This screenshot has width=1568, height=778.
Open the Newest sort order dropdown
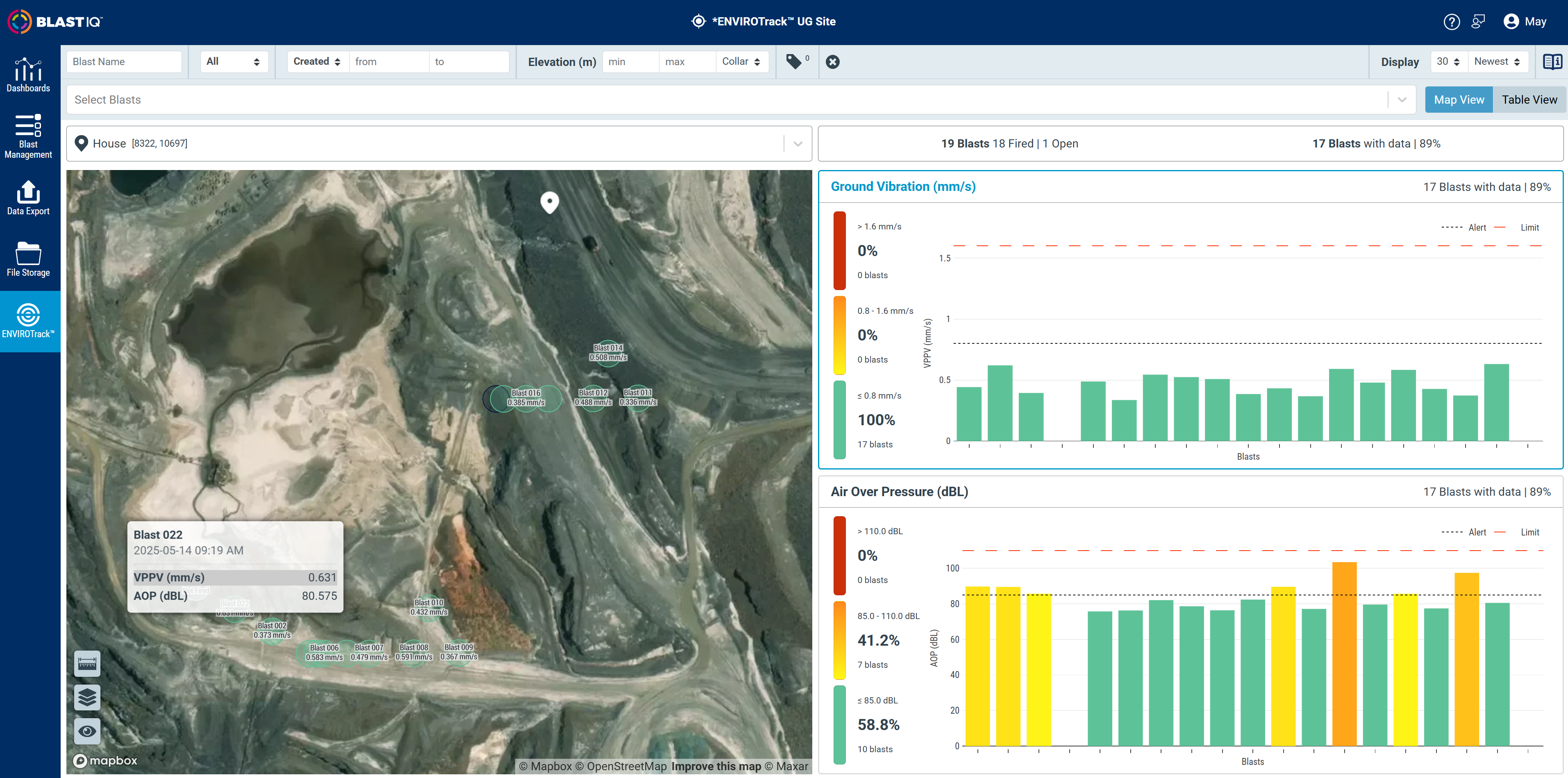point(1498,61)
